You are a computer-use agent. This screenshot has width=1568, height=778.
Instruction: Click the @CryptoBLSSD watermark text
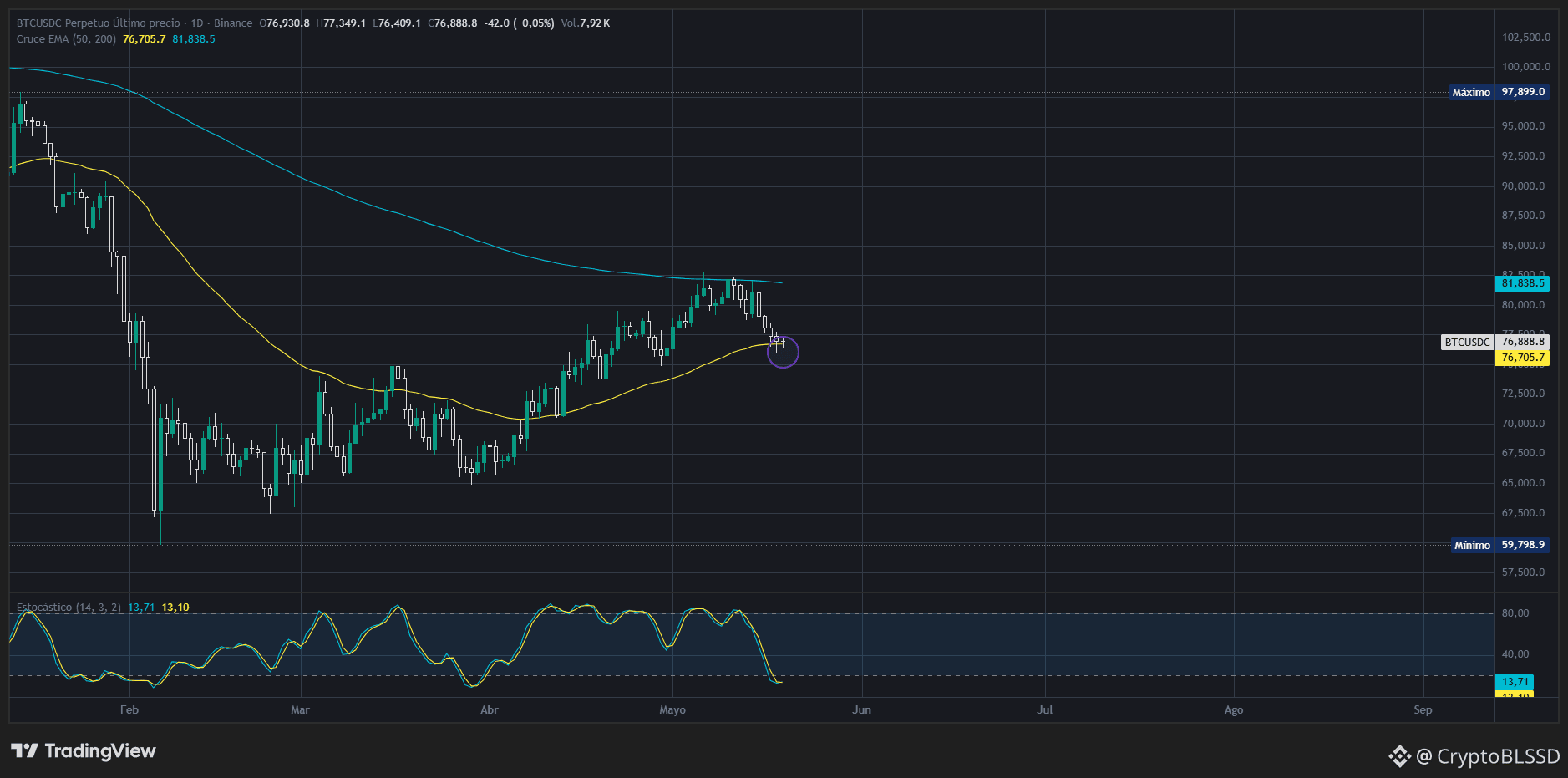tap(1488, 756)
